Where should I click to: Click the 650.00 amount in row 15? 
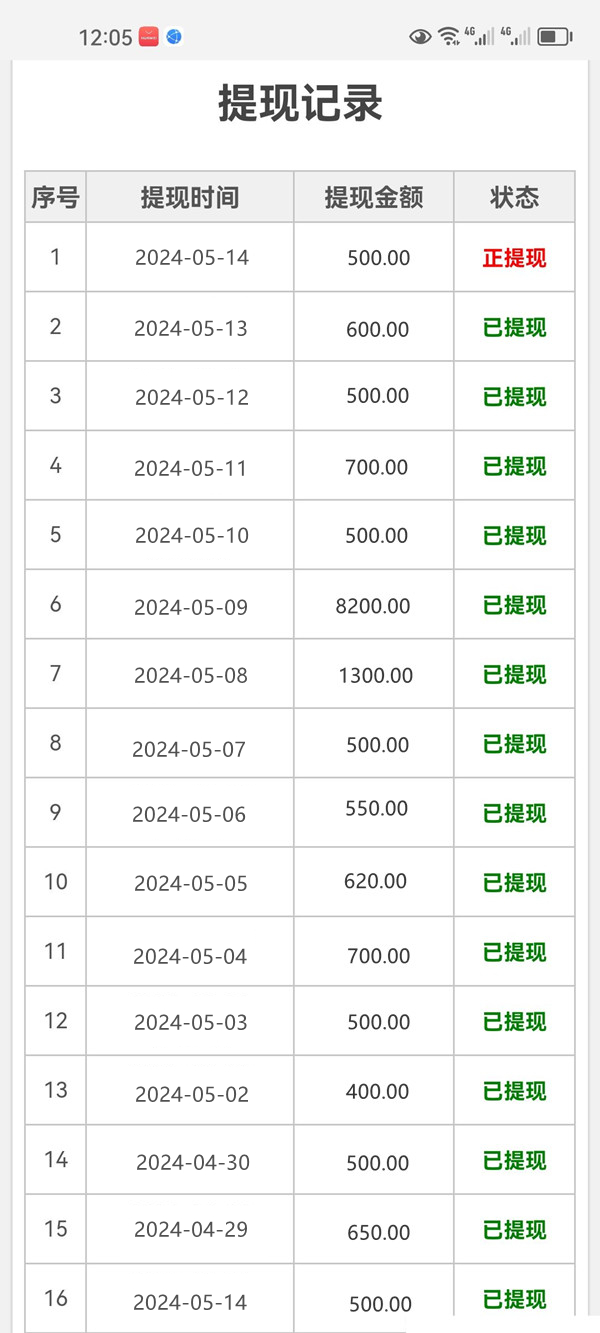pyautogui.click(x=378, y=1232)
